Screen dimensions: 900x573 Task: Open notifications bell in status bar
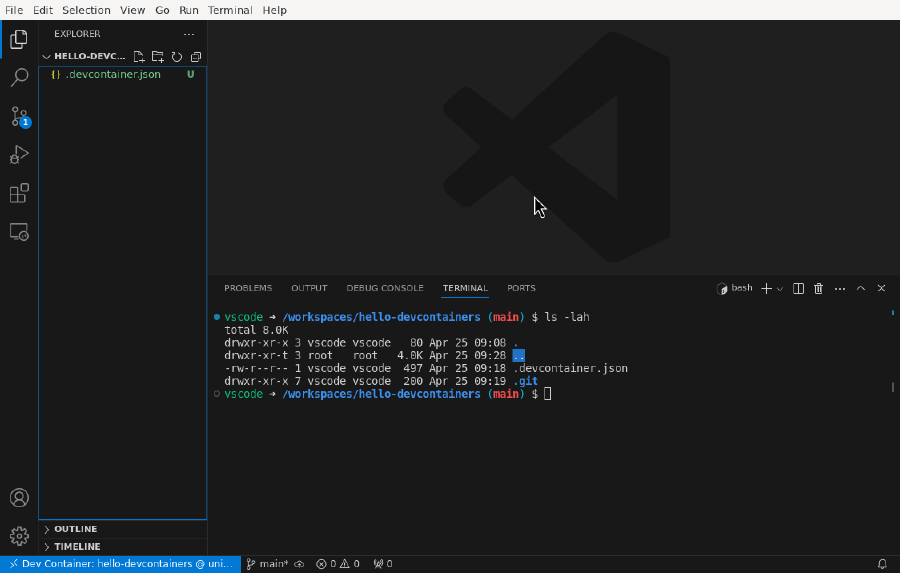(882, 564)
